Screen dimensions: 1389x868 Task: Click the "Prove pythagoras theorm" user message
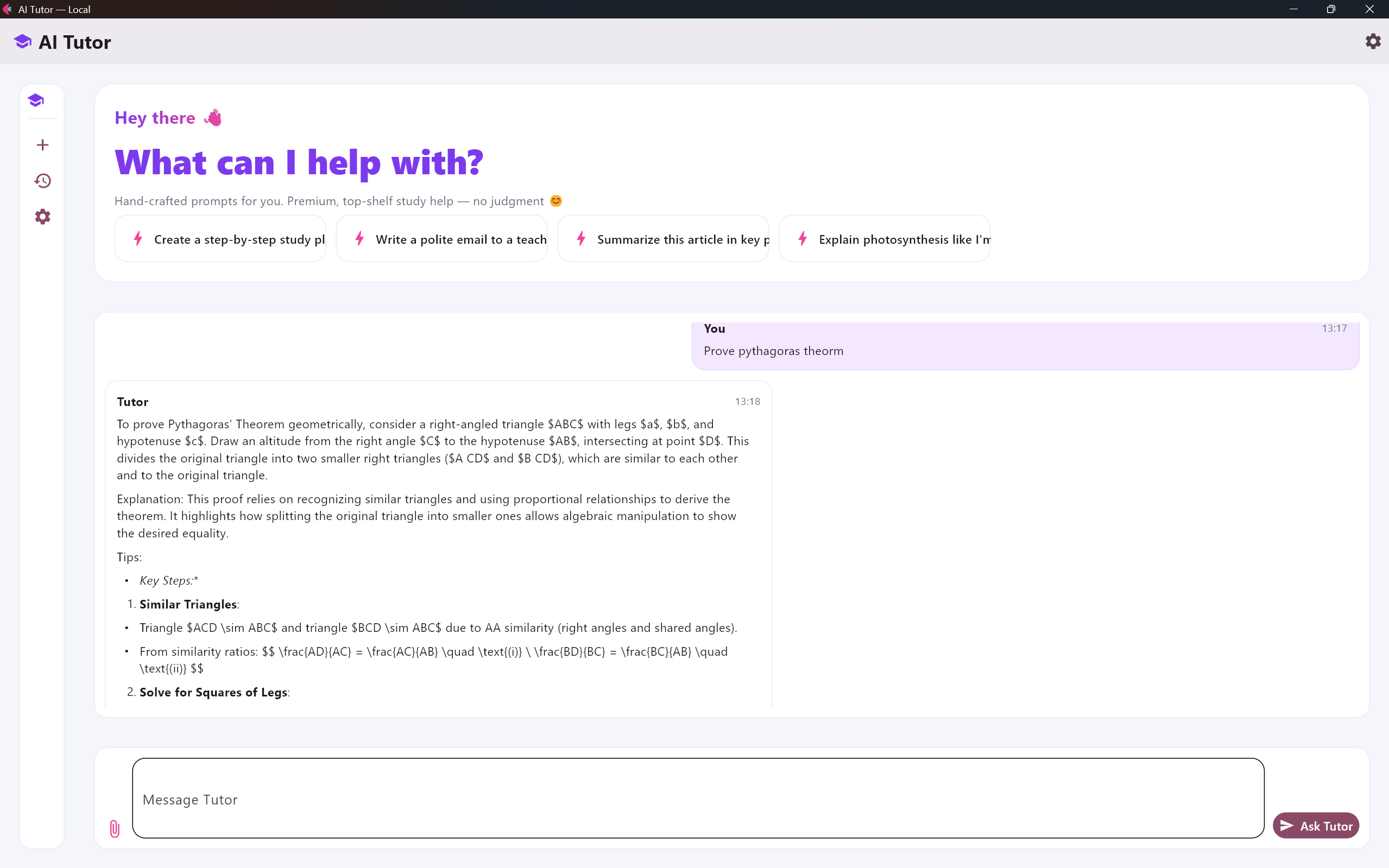point(773,351)
